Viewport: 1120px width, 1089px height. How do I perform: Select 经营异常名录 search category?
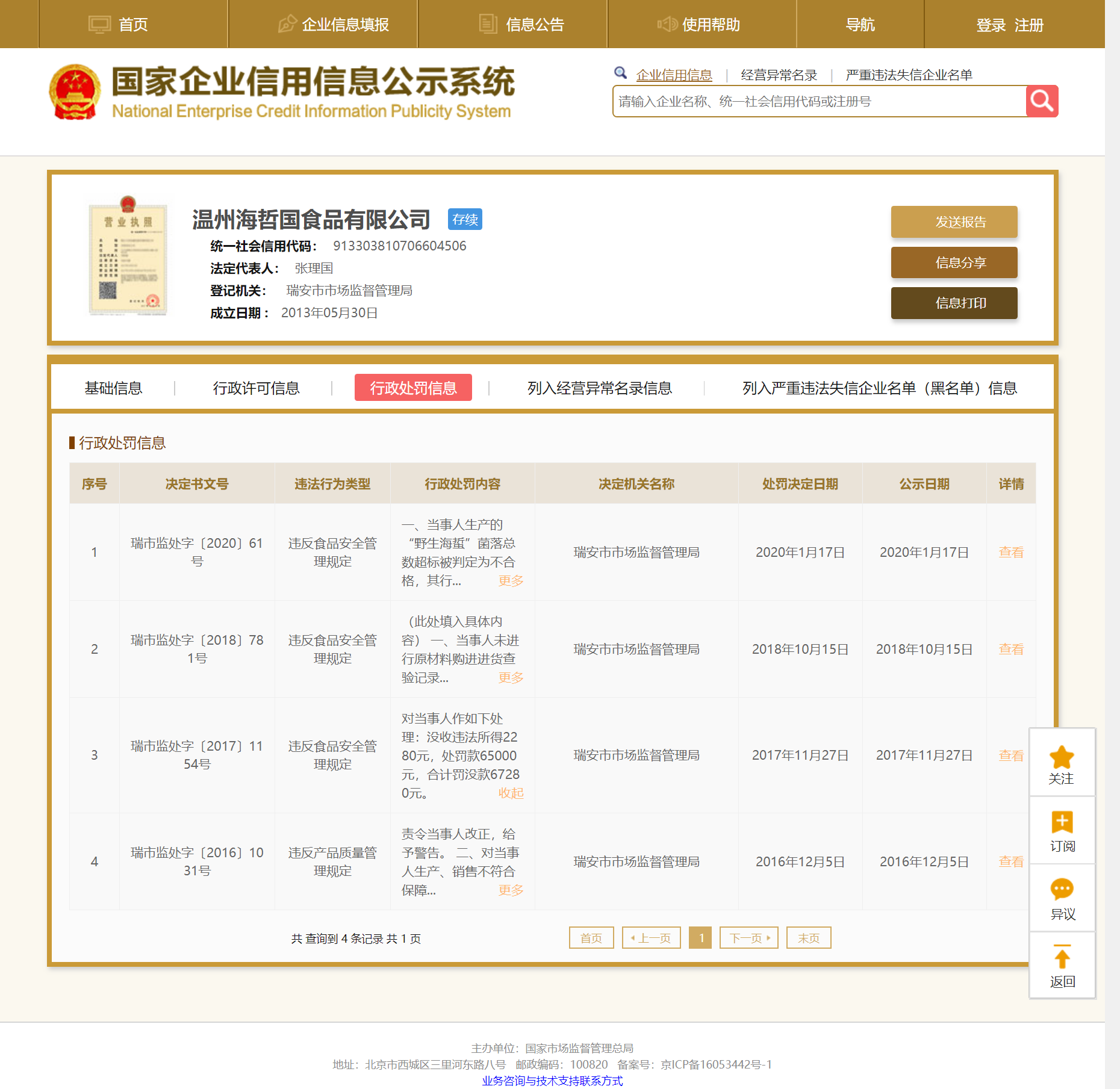coord(779,75)
